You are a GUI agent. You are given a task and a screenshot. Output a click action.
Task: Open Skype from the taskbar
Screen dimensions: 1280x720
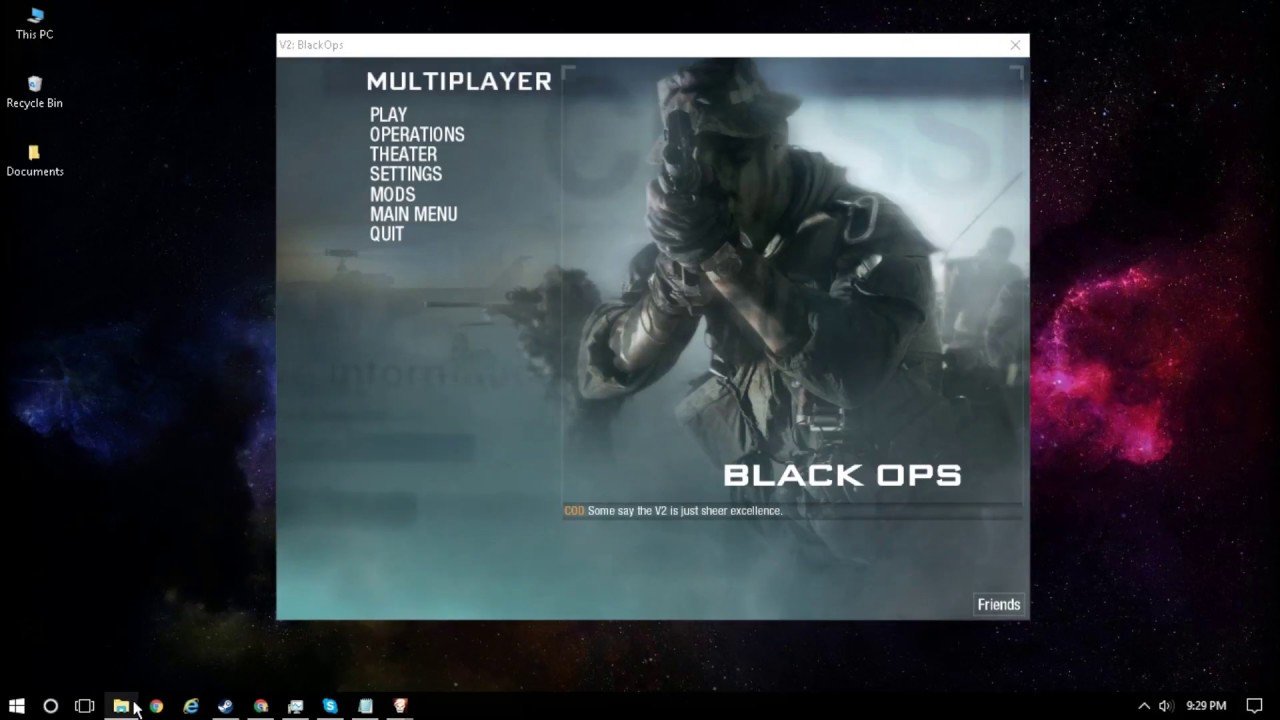330,706
